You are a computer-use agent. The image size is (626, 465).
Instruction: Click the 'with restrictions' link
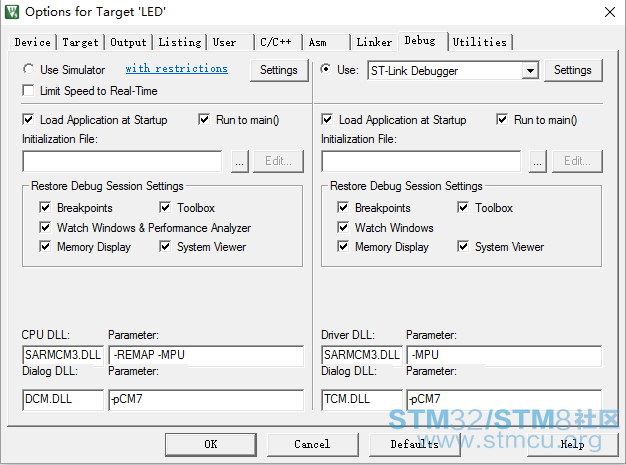point(176,69)
